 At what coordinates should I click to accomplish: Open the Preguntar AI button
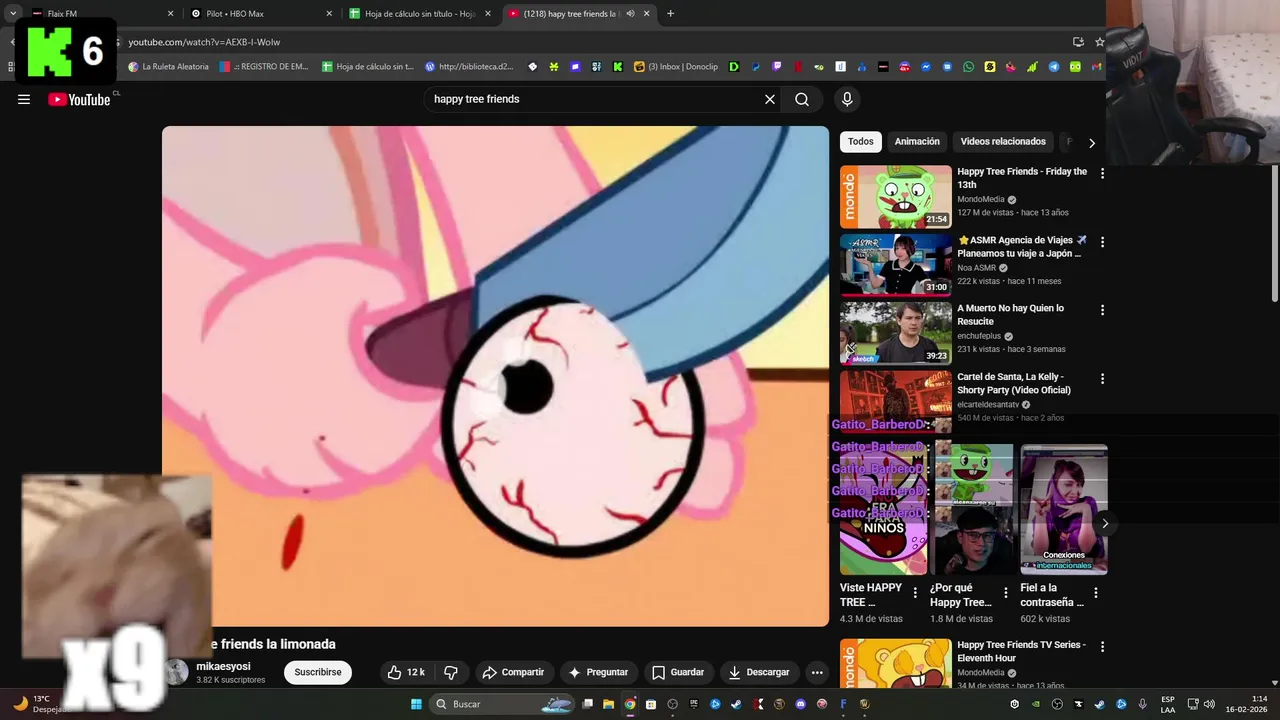pyautogui.click(x=598, y=672)
